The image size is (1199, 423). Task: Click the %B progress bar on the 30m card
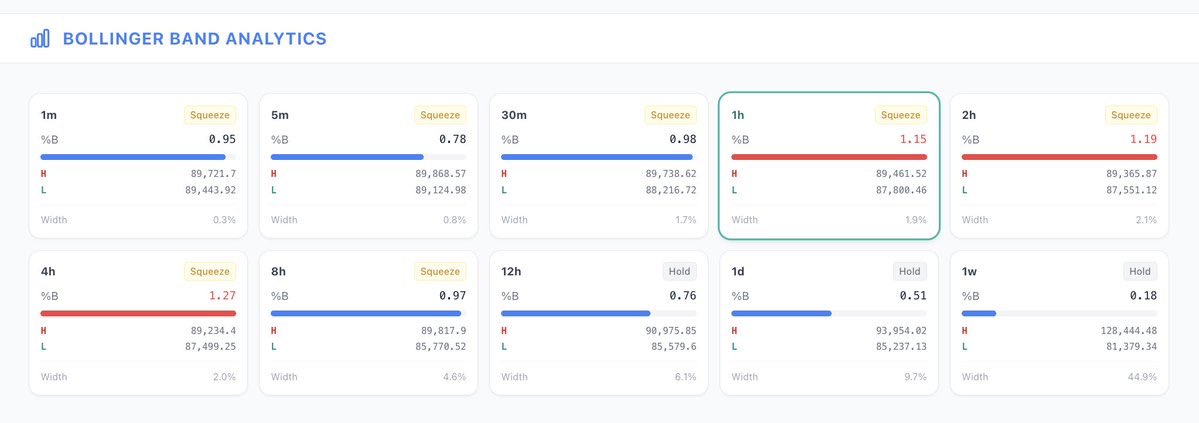click(599, 157)
